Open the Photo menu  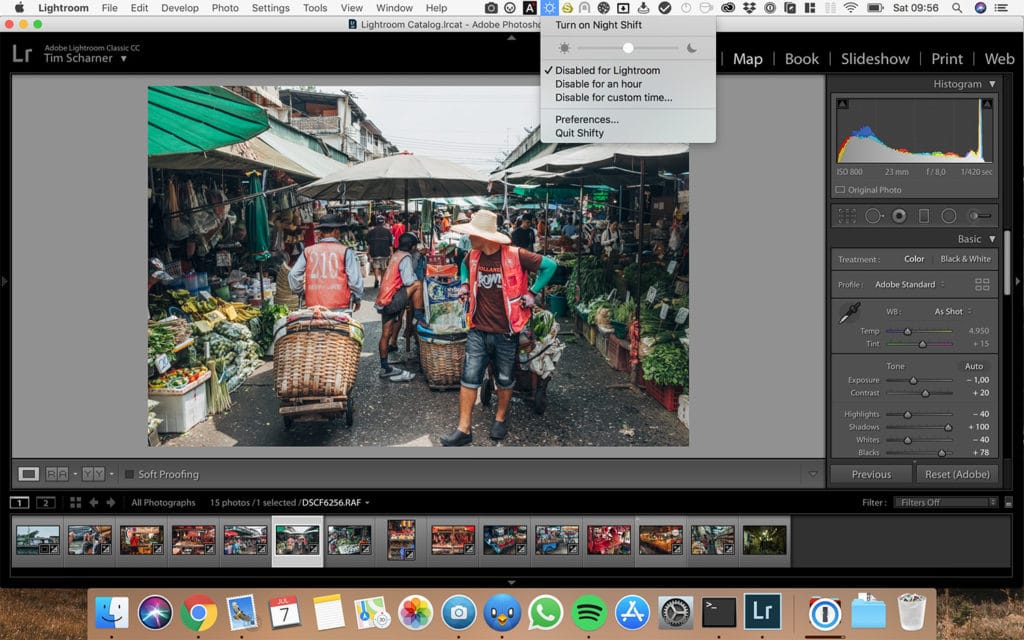click(x=225, y=8)
